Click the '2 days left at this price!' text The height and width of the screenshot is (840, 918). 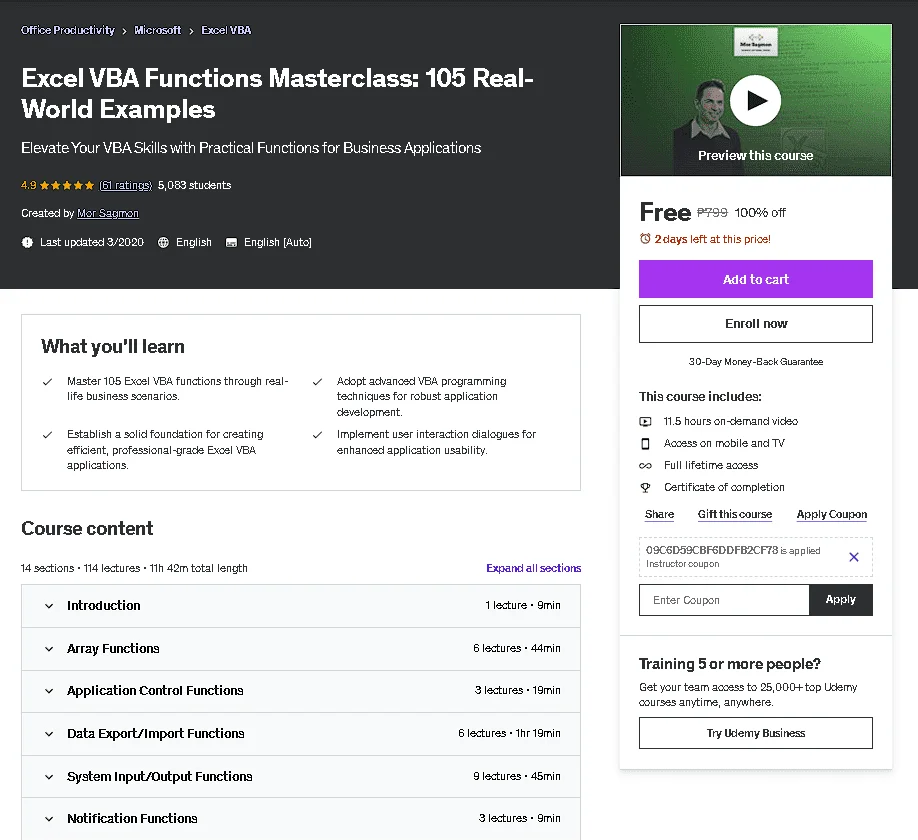click(713, 239)
